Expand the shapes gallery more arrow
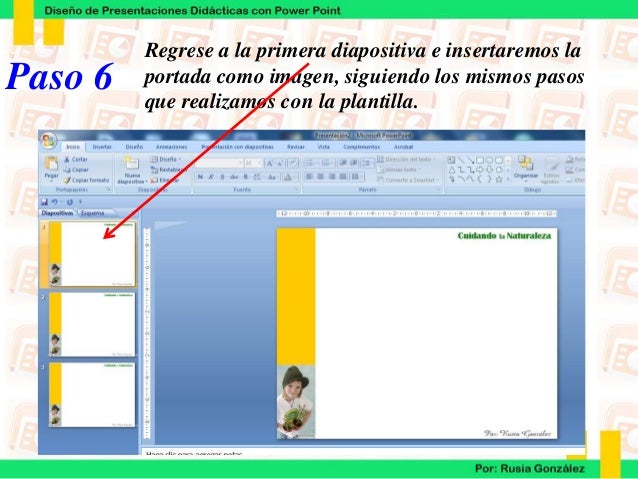 click(x=508, y=179)
